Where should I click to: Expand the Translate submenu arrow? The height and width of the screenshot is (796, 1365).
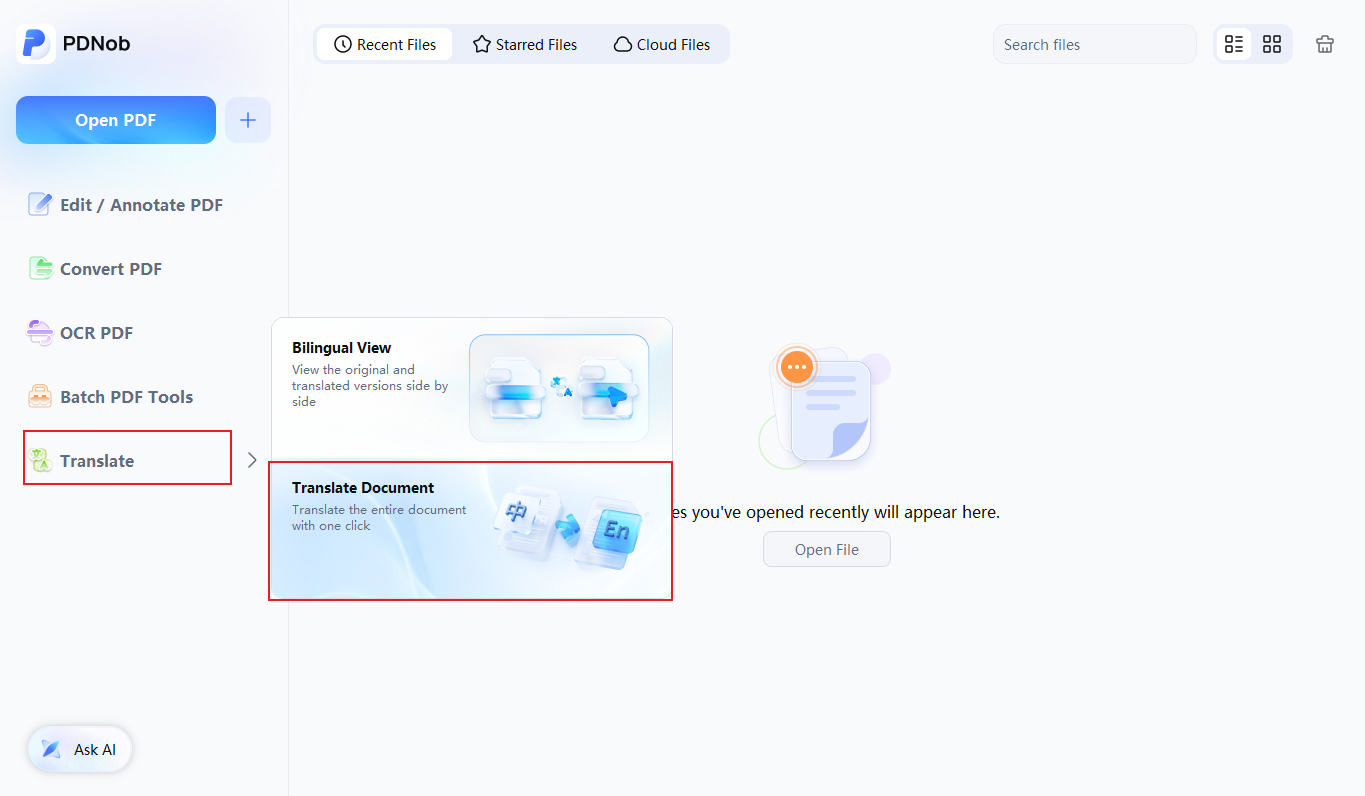click(x=252, y=460)
